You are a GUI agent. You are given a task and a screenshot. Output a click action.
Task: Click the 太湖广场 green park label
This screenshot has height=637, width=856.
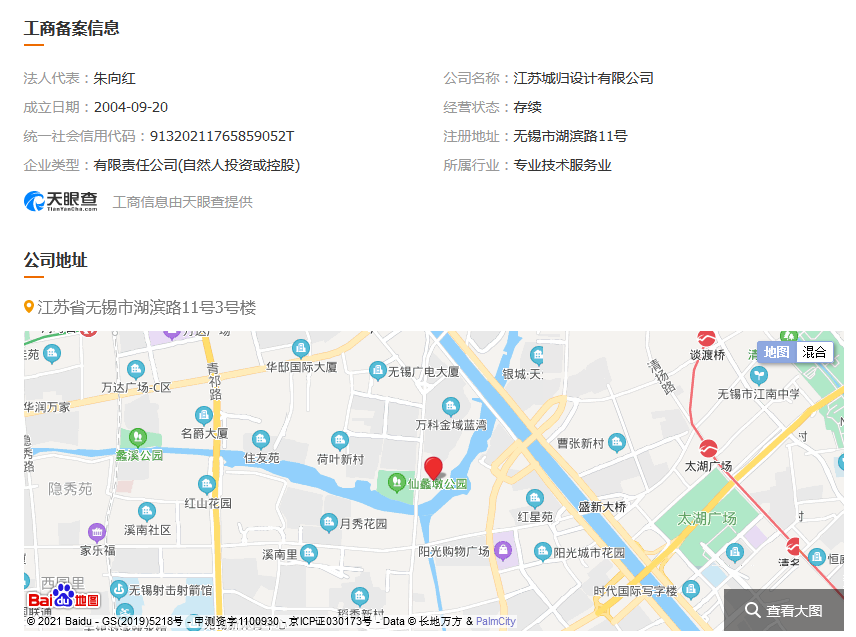click(x=707, y=519)
